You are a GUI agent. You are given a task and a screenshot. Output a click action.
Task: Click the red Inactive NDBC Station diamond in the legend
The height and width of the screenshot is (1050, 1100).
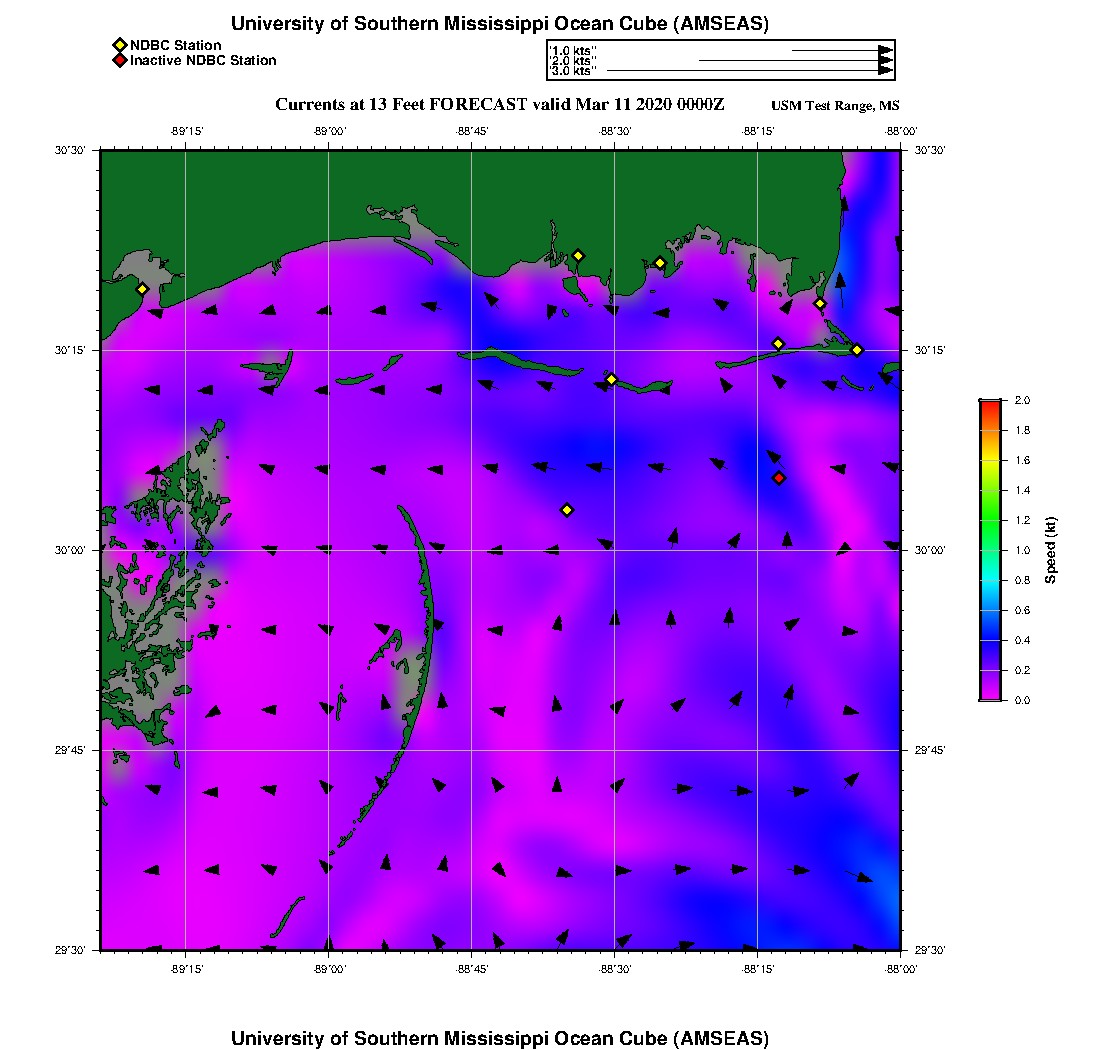click(120, 60)
